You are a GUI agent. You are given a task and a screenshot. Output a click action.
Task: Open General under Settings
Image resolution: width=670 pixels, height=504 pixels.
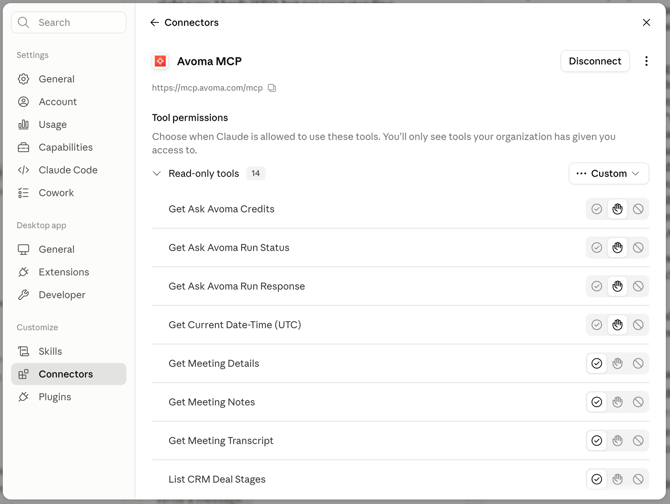[x=69, y=79]
